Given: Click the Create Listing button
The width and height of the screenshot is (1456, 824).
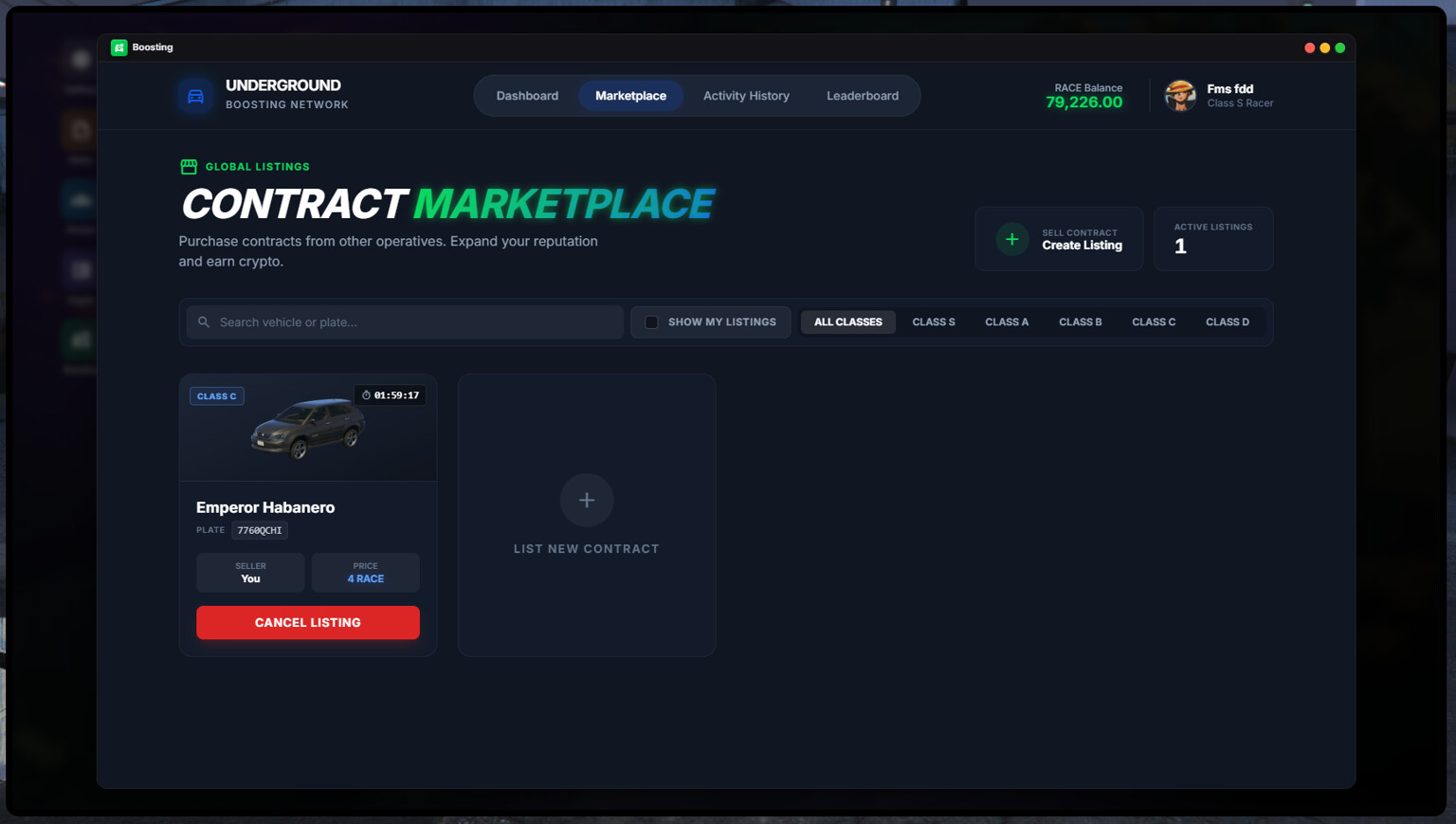Looking at the screenshot, I should tap(1059, 239).
